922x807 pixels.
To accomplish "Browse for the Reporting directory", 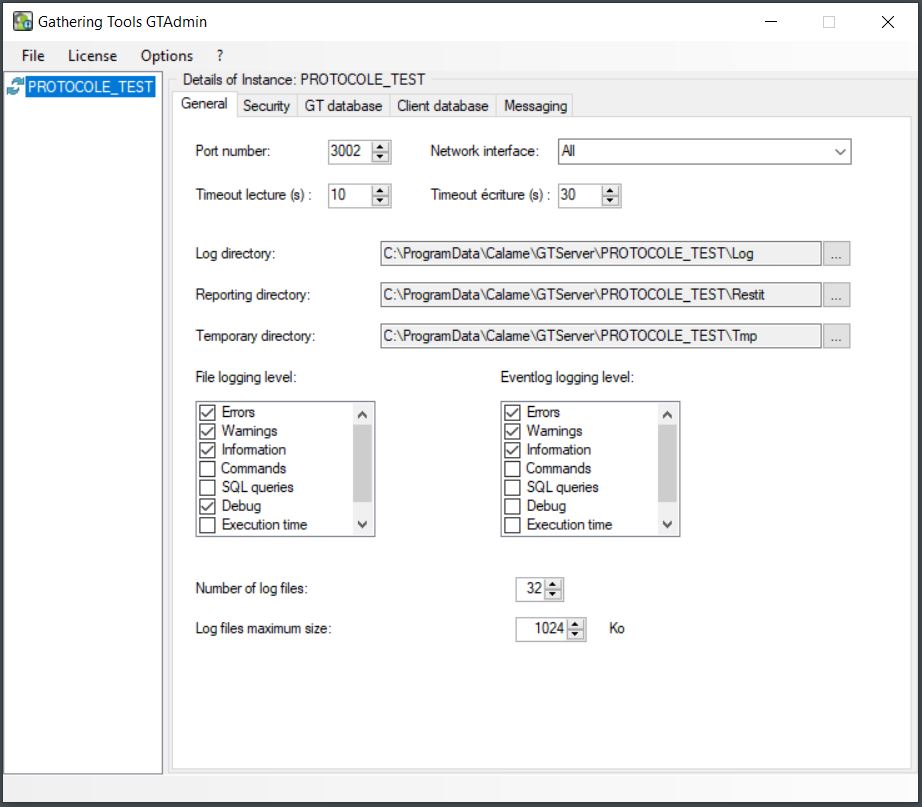I will 836,295.
